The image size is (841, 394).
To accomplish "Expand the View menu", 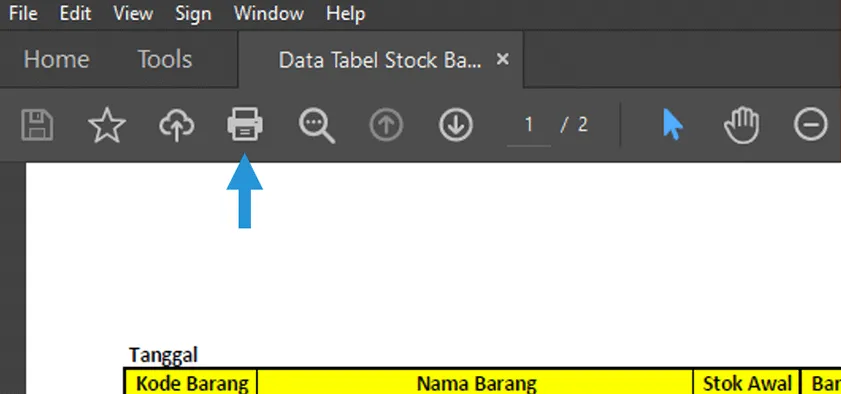I will (x=133, y=13).
